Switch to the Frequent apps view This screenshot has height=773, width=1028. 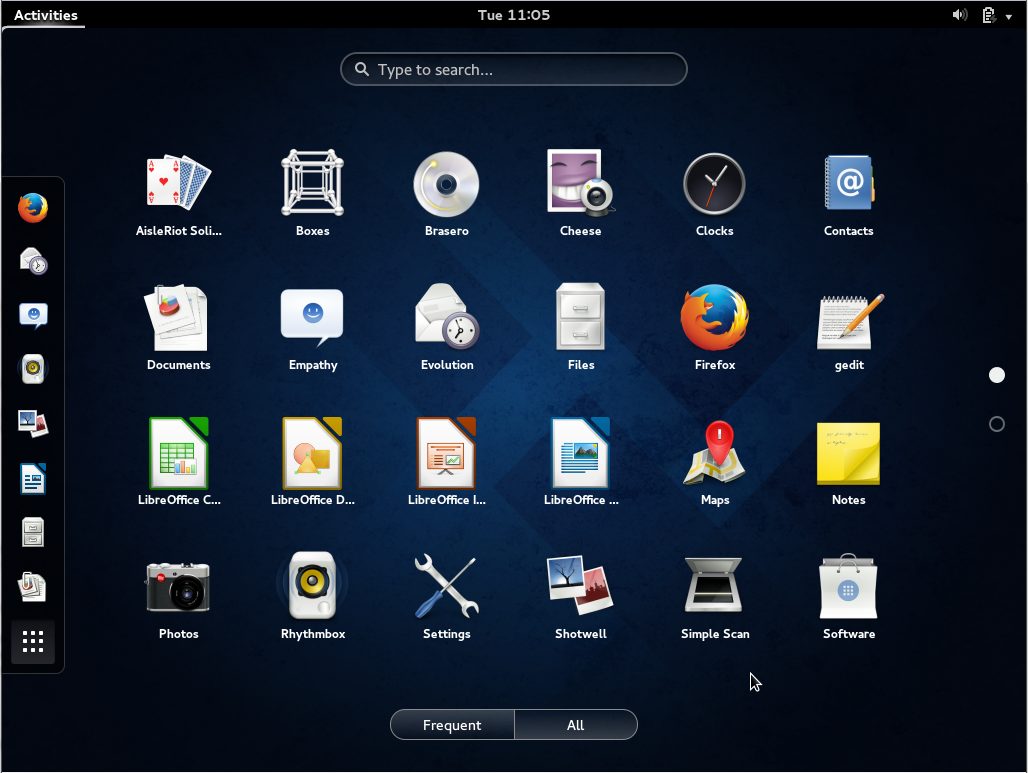point(452,724)
